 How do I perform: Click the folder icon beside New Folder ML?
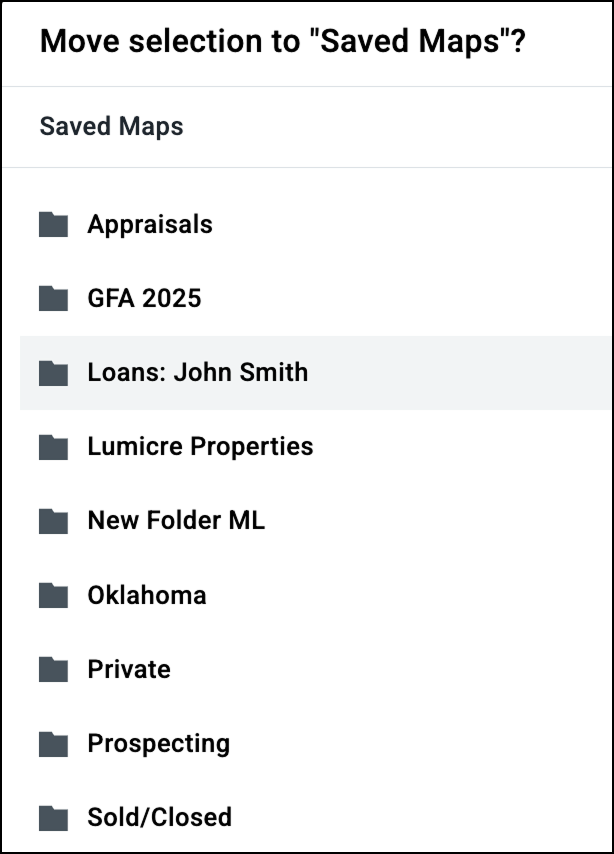[53, 520]
